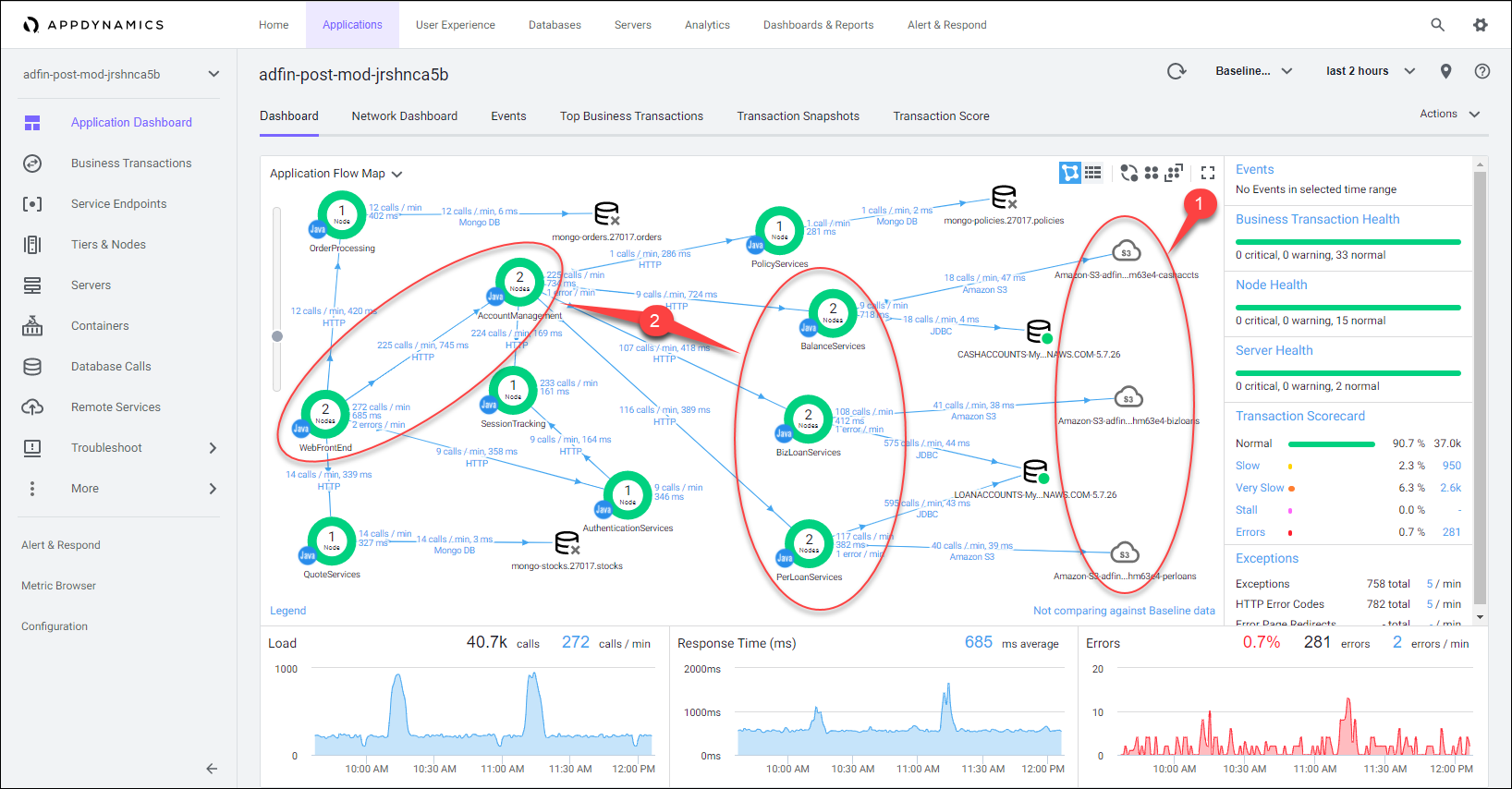Click the Legend link

(x=287, y=611)
